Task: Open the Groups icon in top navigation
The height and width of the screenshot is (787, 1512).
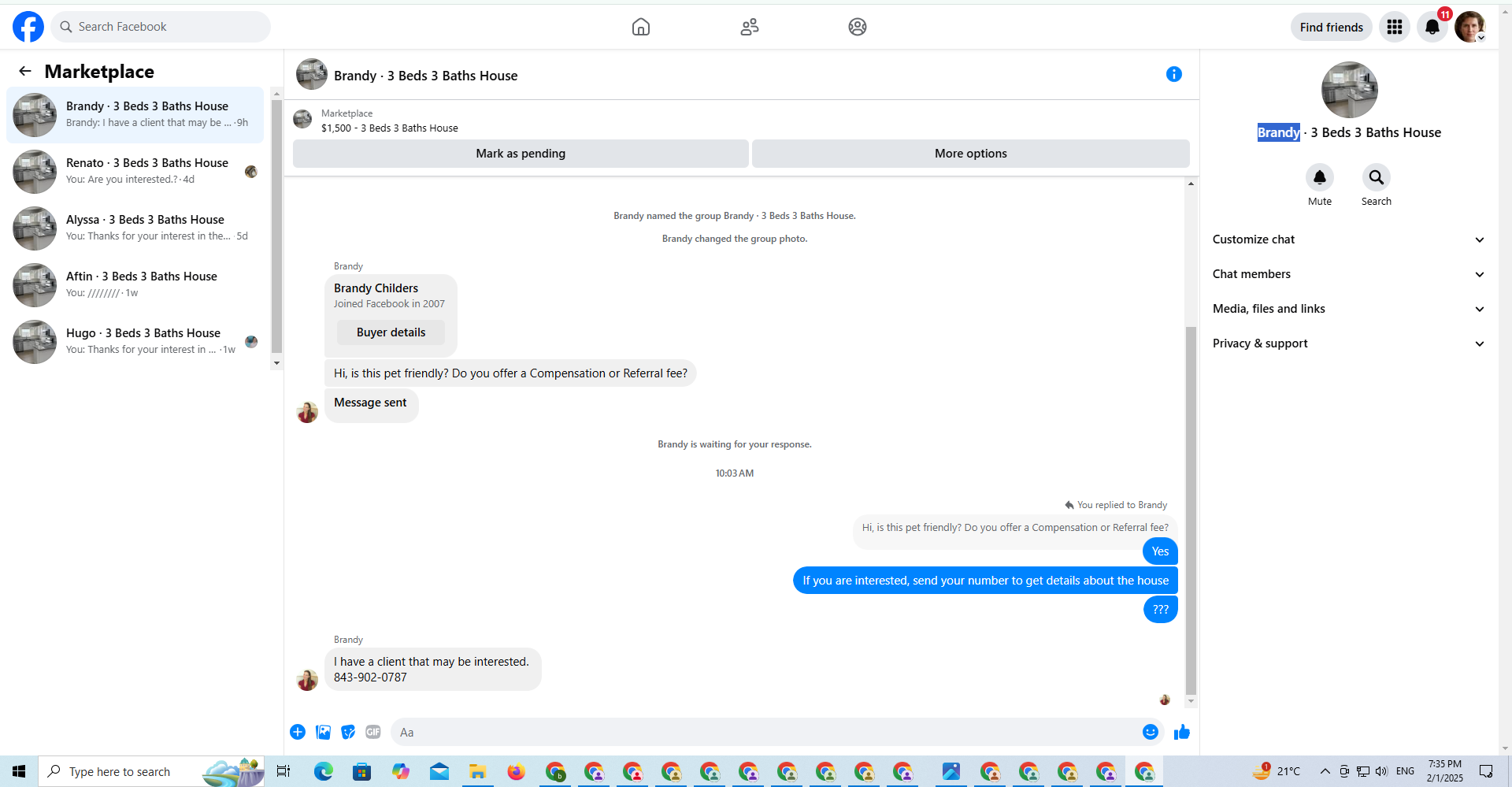Action: tap(858, 27)
